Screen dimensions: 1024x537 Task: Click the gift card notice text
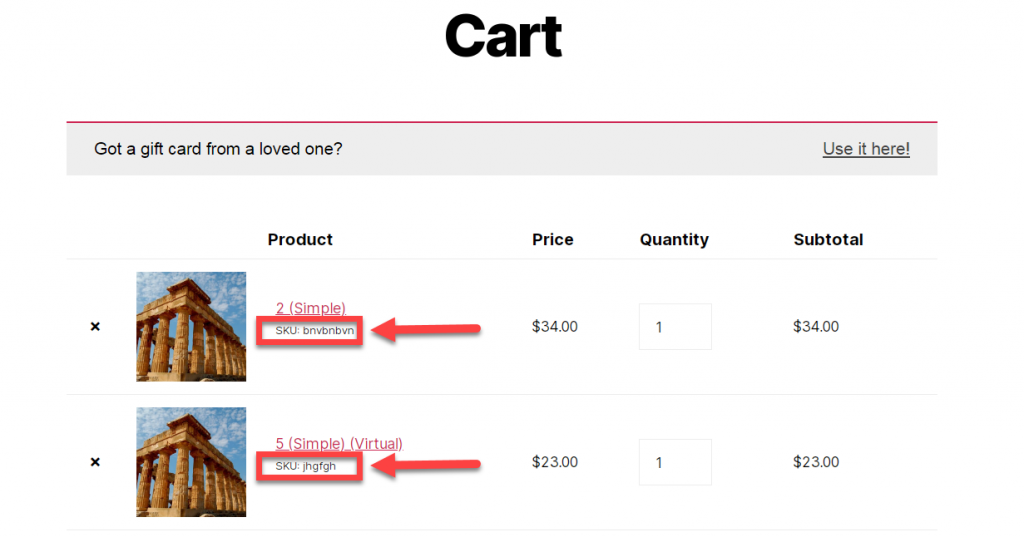[218, 149]
